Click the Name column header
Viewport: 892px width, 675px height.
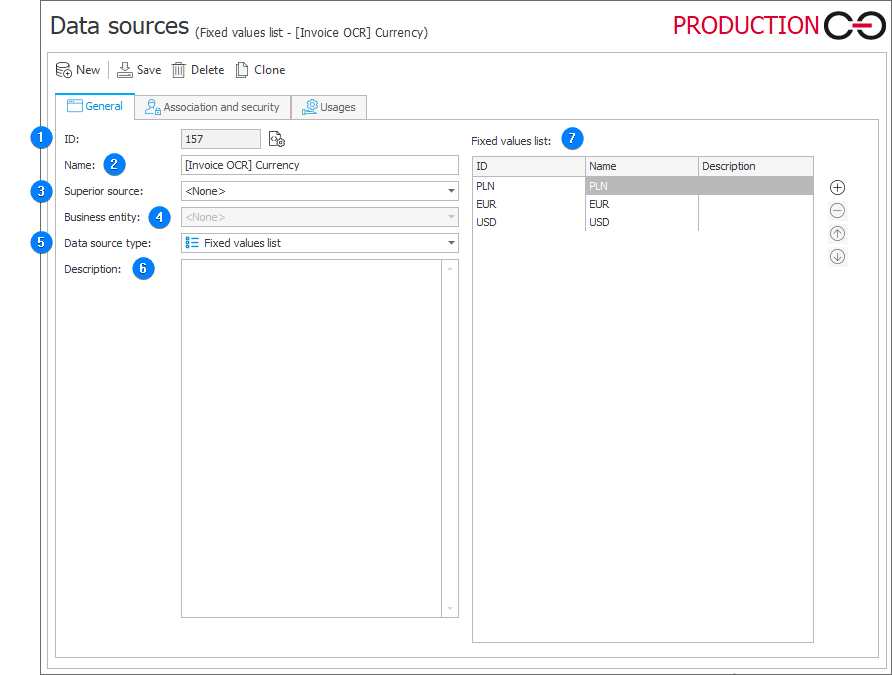[x=642, y=166]
